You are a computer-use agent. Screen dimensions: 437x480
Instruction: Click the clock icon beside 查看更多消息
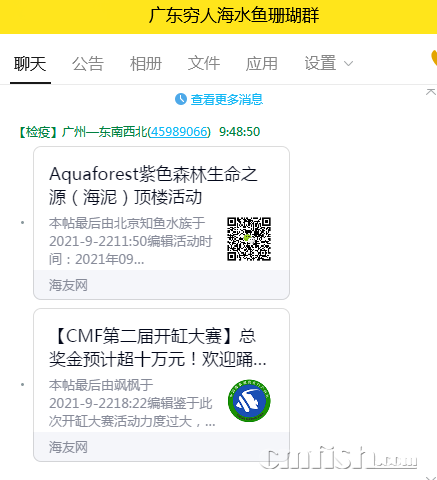[x=181, y=99]
